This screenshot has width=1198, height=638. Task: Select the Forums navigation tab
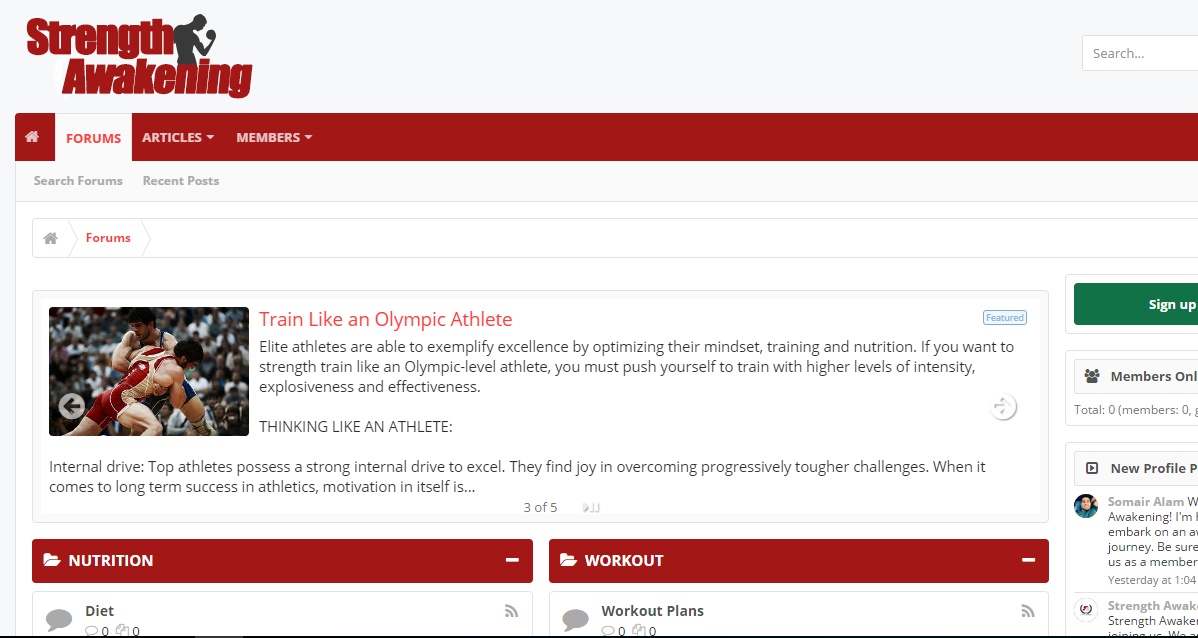point(93,138)
